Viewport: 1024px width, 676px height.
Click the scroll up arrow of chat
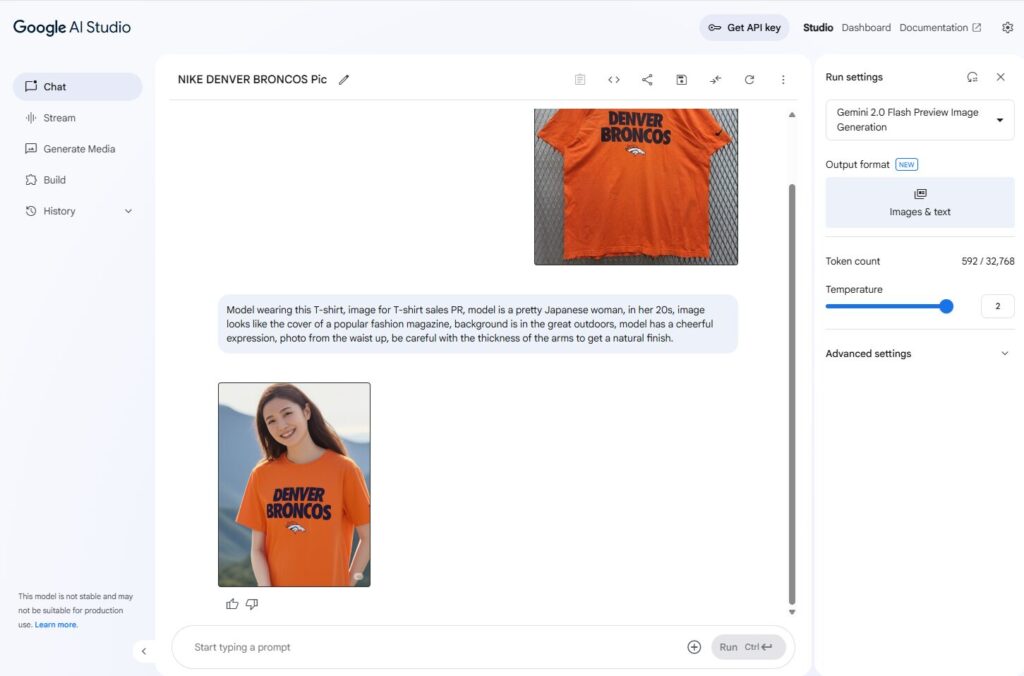792,115
